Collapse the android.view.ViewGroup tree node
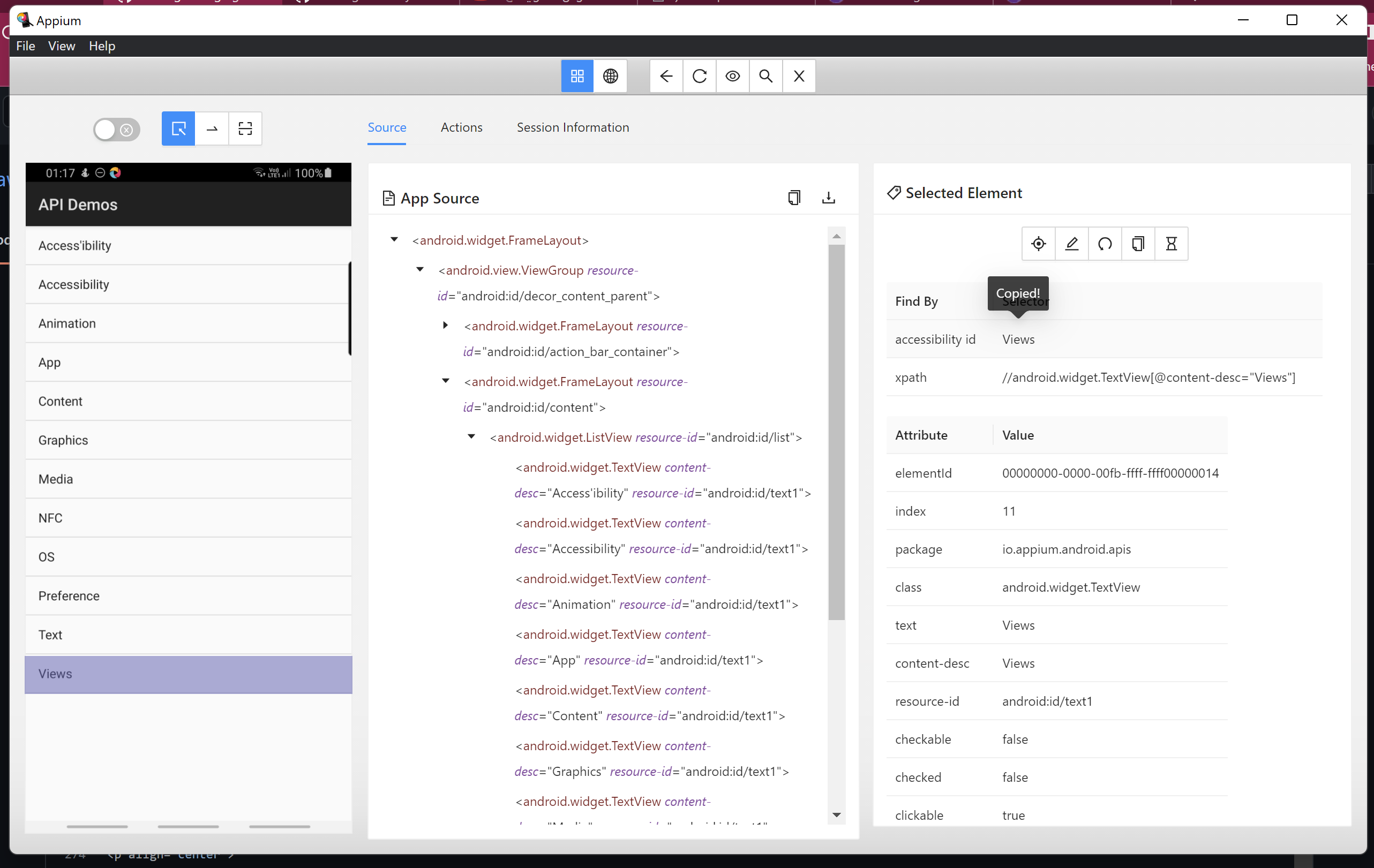 pyautogui.click(x=421, y=269)
